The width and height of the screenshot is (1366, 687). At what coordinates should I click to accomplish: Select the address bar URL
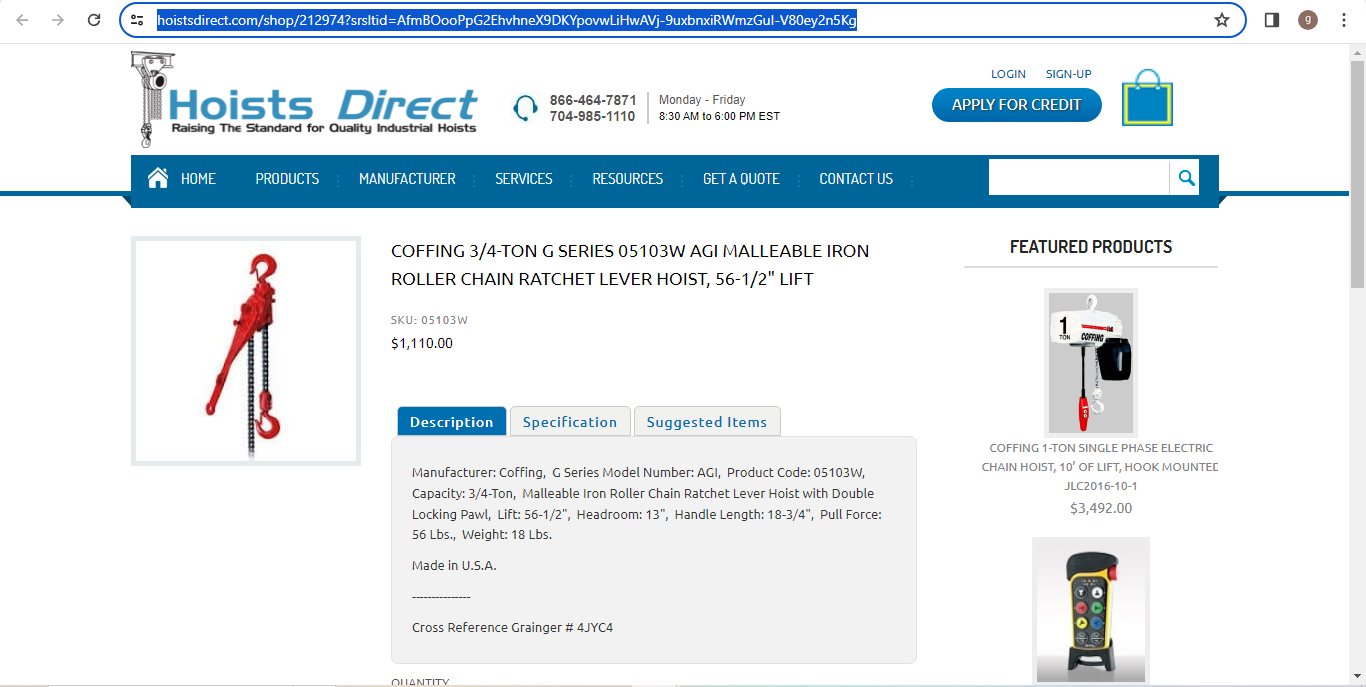[x=506, y=20]
